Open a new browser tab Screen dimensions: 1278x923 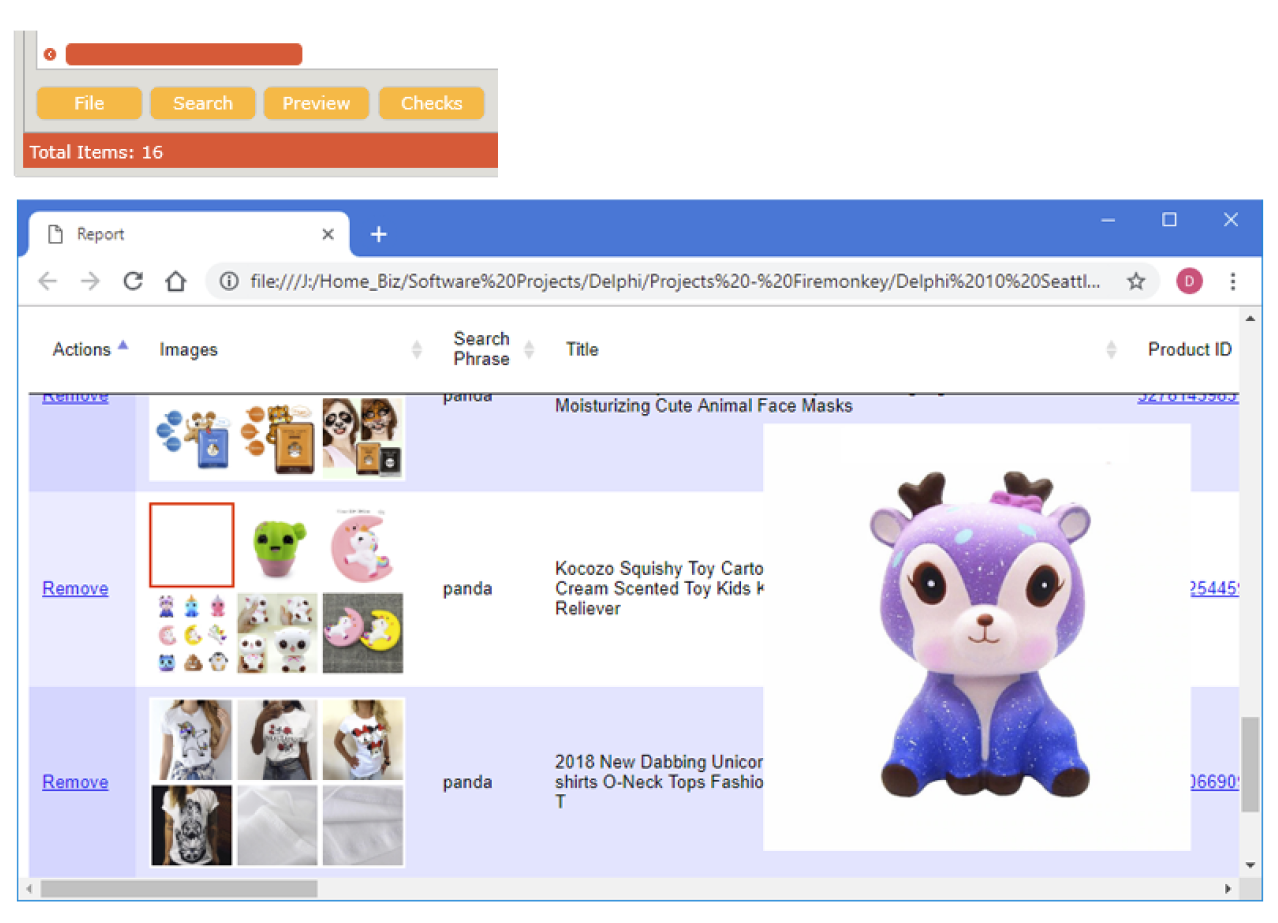point(378,234)
